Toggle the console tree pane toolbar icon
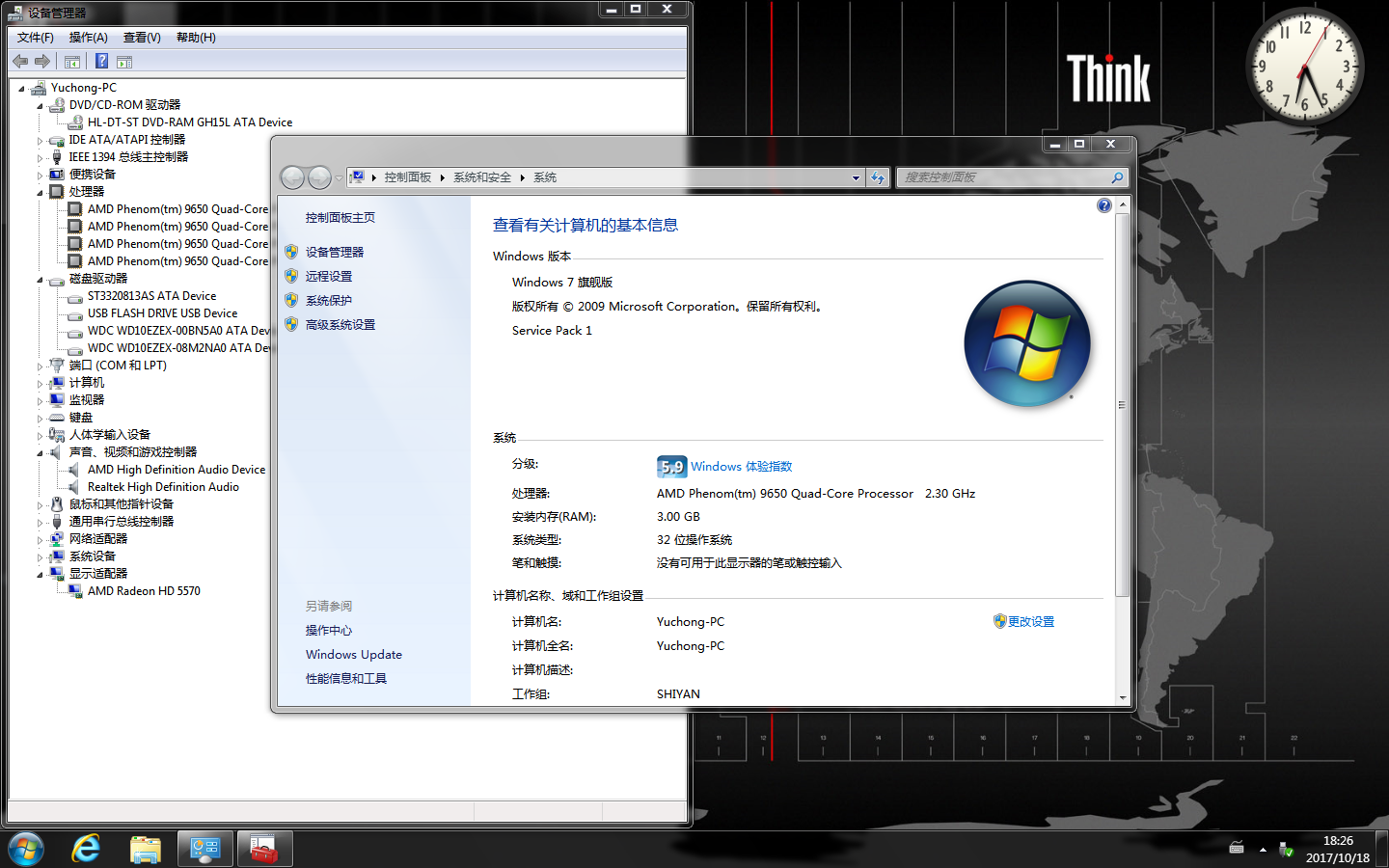1389x868 pixels. pos(72,62)
